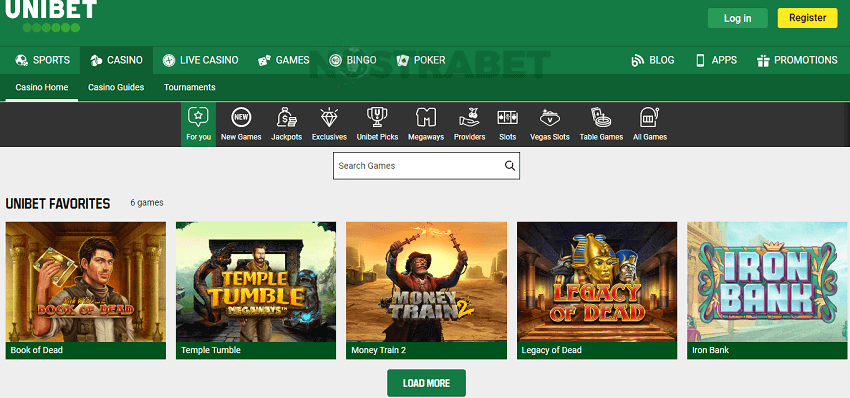Viewport: 850px width, 398px height.
Task: Open the Unibet Picks trophy icon
Action: point(377,118)
